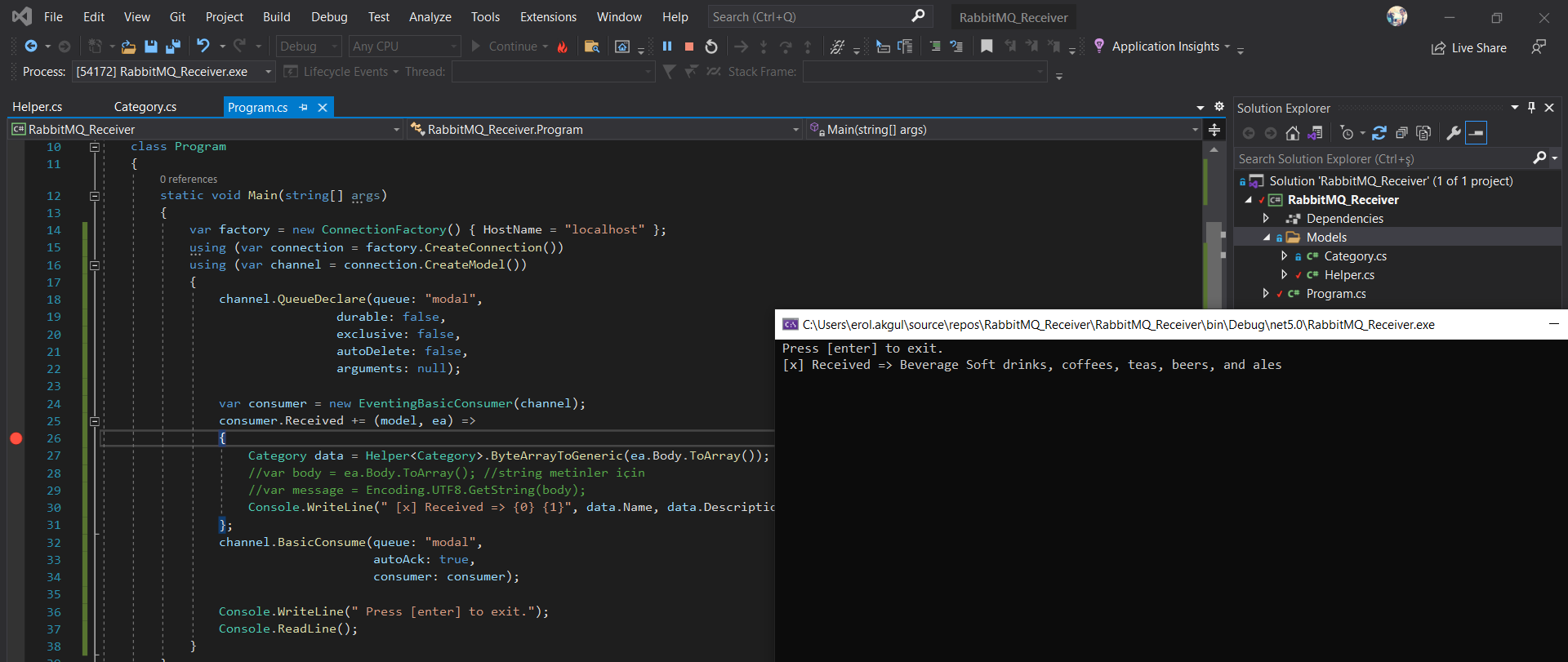Open Solution Explorer home view
Image resolution: width=1568 pixels, height=662 pixels.
(1292, 133)
